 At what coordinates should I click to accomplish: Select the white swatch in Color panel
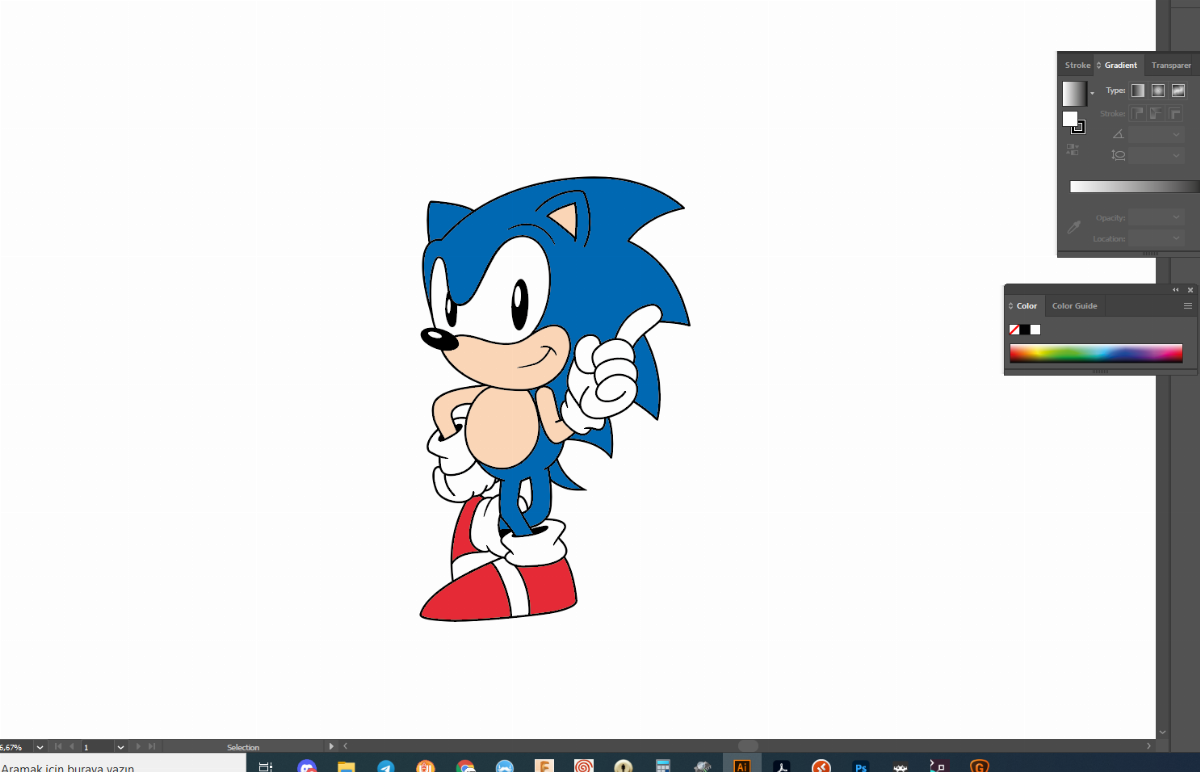1035,329
